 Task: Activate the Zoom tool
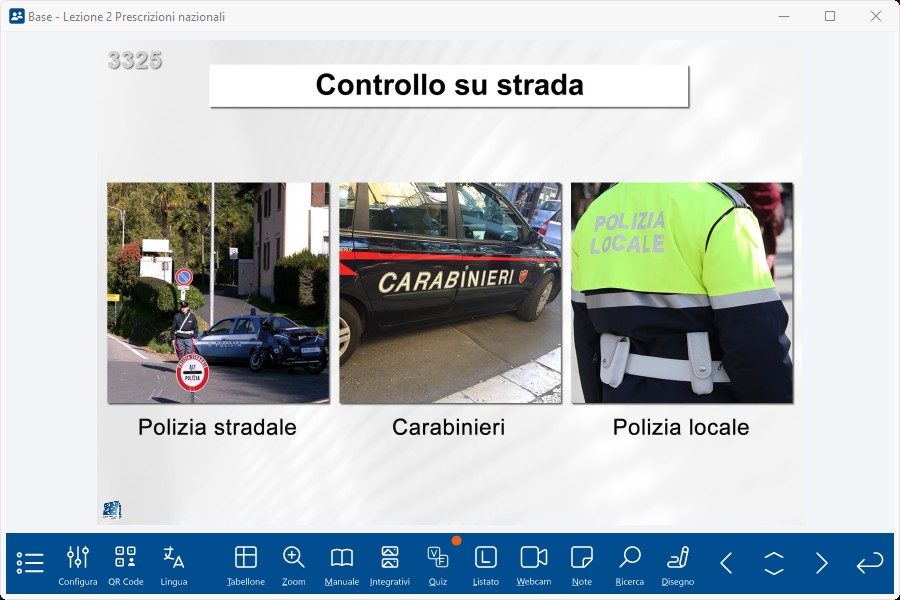point(294,565)
